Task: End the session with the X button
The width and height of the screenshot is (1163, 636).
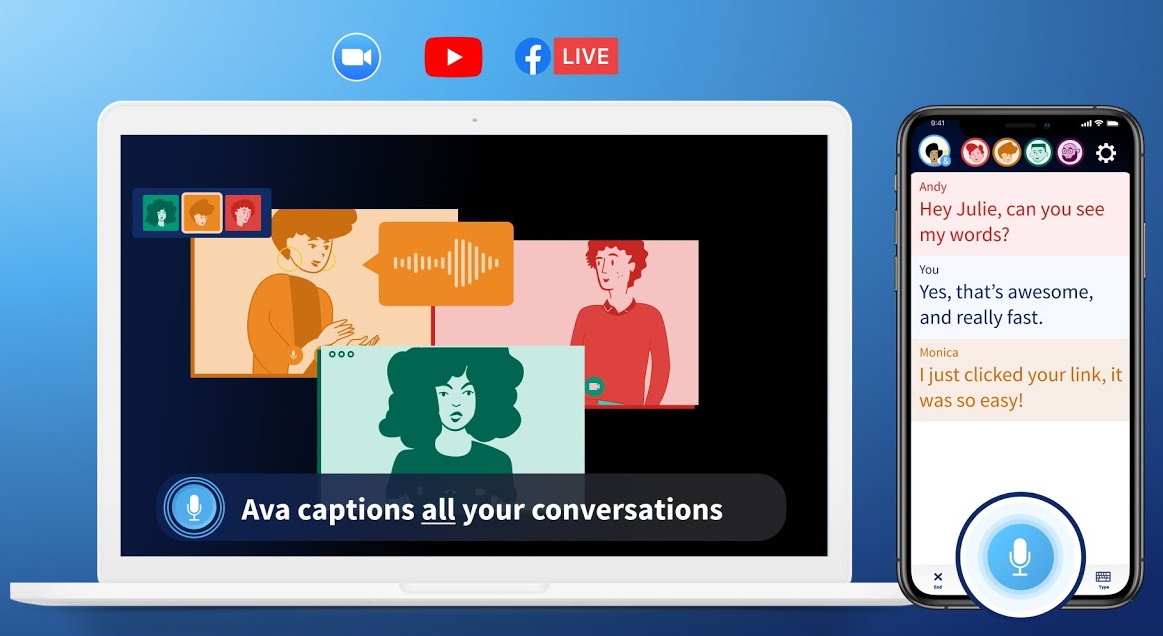Action: pyautogui.click(x=938, y=578)
